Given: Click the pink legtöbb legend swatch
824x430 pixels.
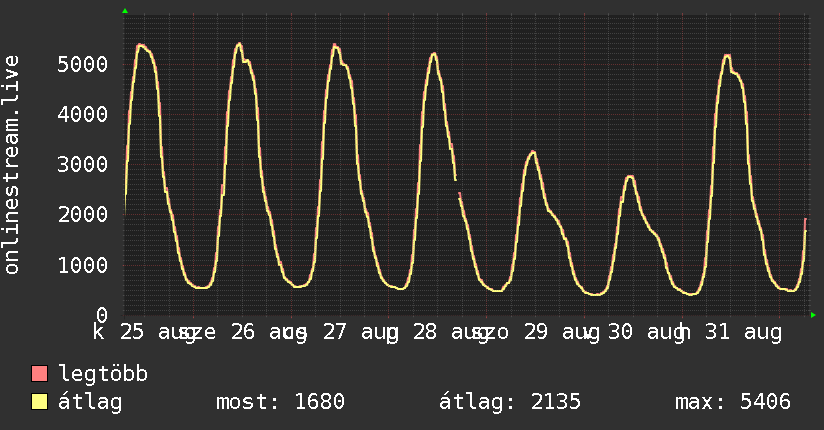Looking at the screenshot, I should coord(39,373).
